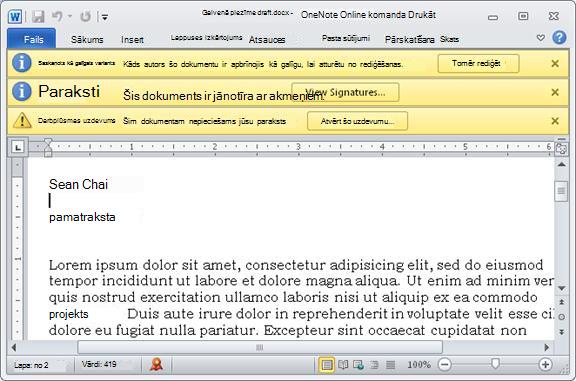Click the vertical scrollbar up arrow
Screen dimensions: 576x381
coord(561,165)
